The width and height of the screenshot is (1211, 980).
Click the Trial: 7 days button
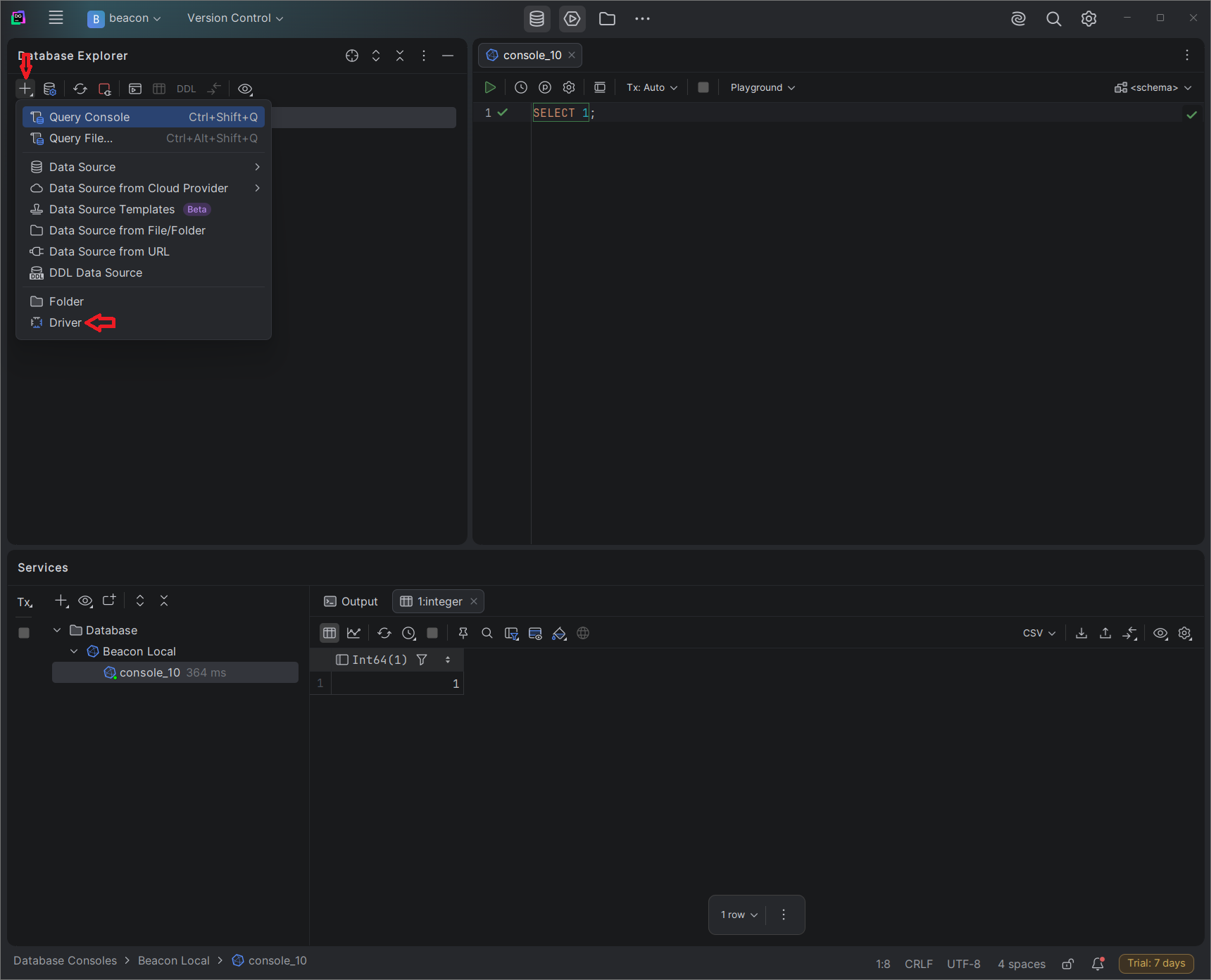[1156, 963]
